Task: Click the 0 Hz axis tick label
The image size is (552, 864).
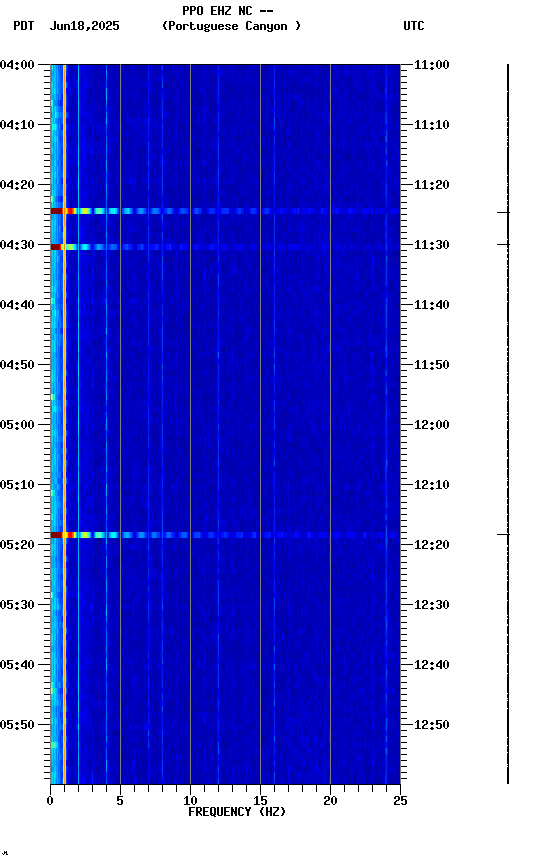Action: (50, 801)
